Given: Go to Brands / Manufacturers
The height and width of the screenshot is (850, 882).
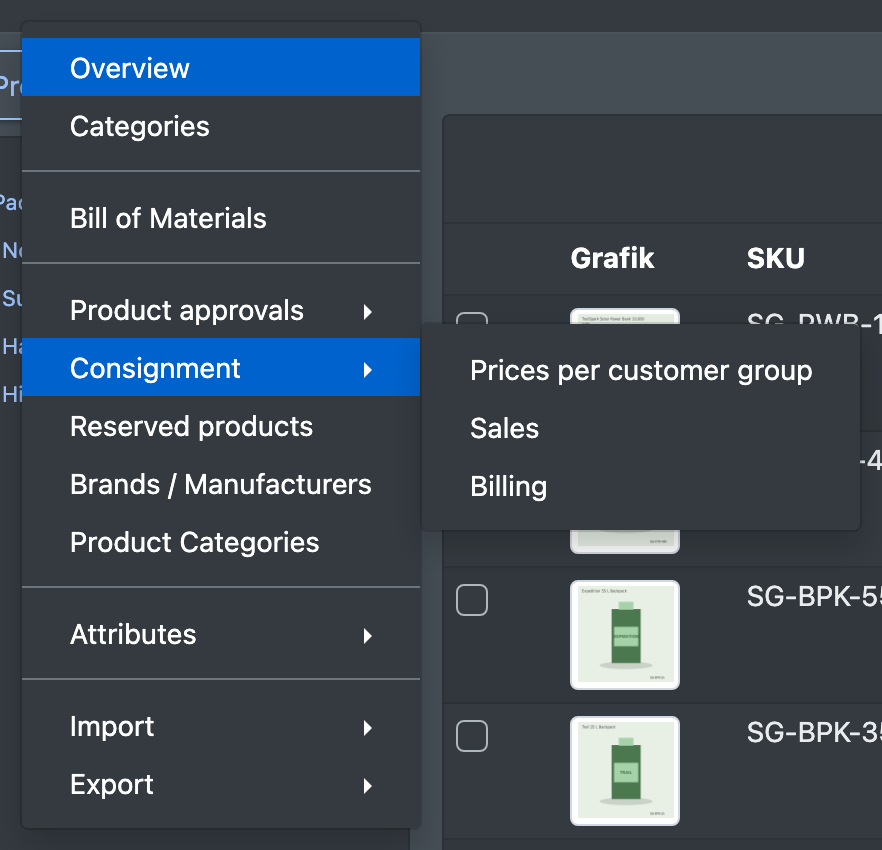Looking at the screenshot, I should 221,484.
